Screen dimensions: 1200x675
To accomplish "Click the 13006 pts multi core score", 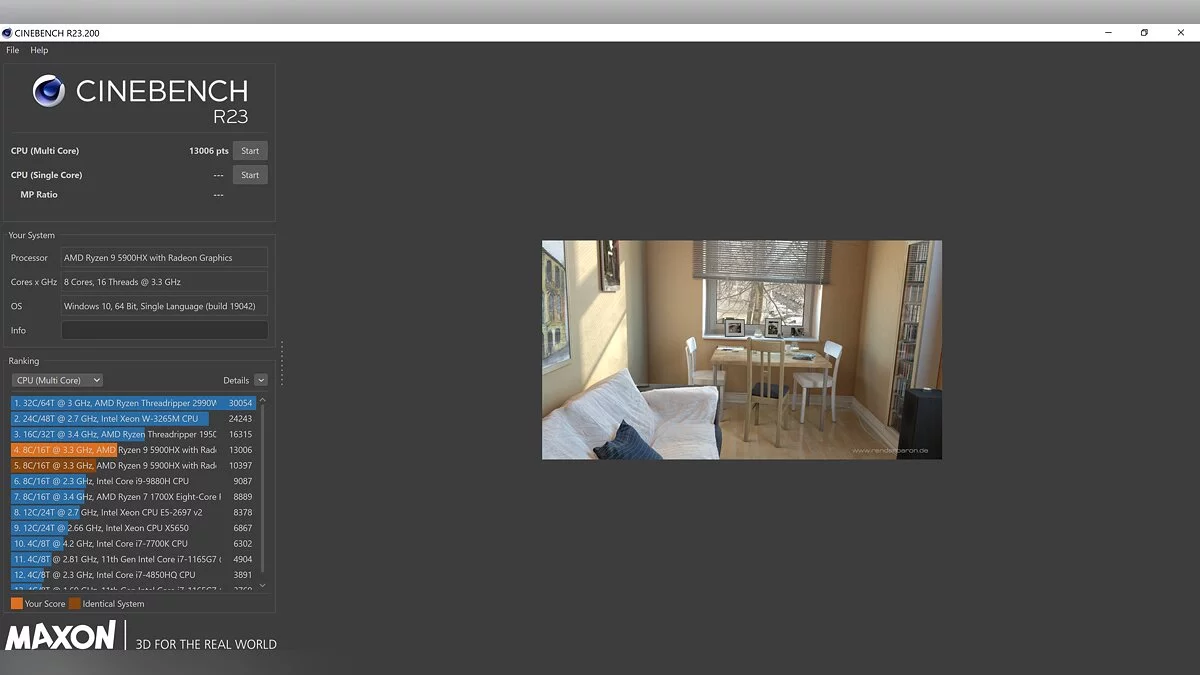I will (209, 151).
